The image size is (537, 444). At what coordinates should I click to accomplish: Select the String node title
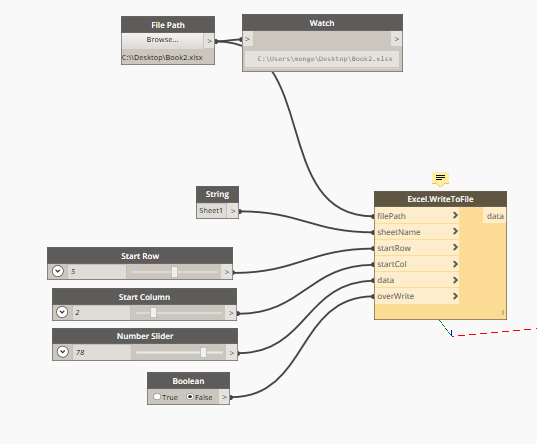click(x=217, y=194)
